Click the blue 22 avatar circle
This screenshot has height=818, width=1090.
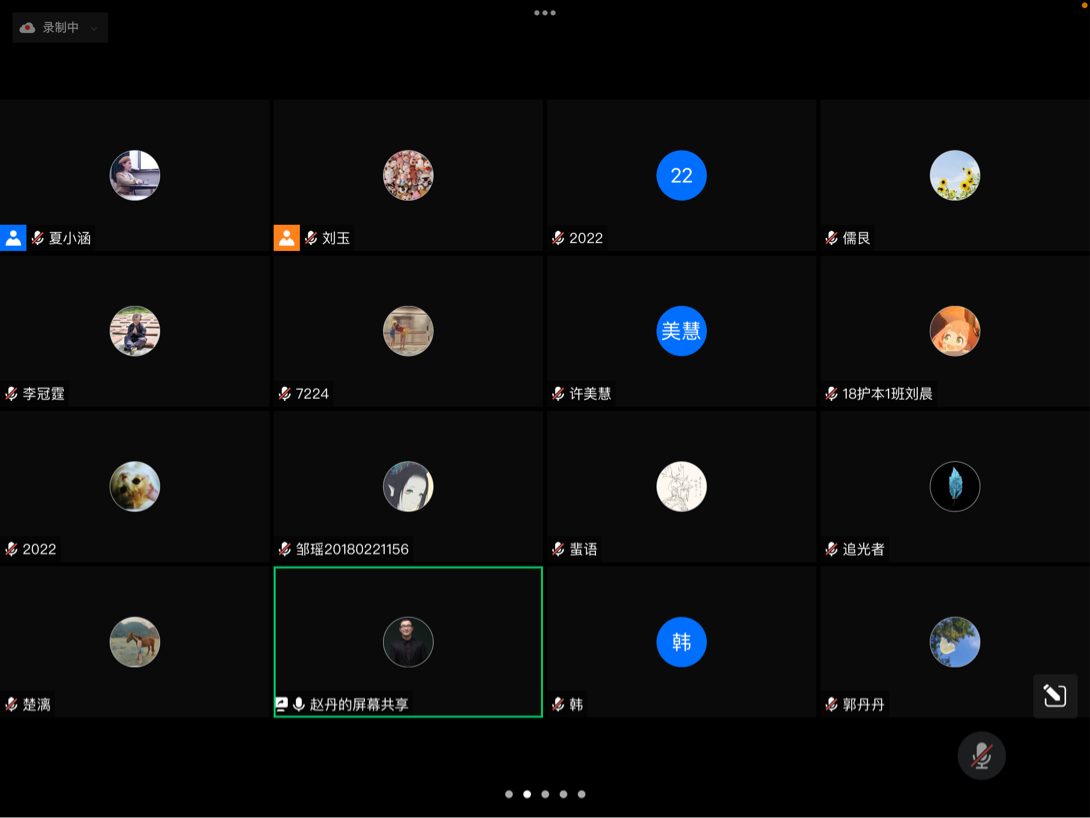click(x=681, y=176)
